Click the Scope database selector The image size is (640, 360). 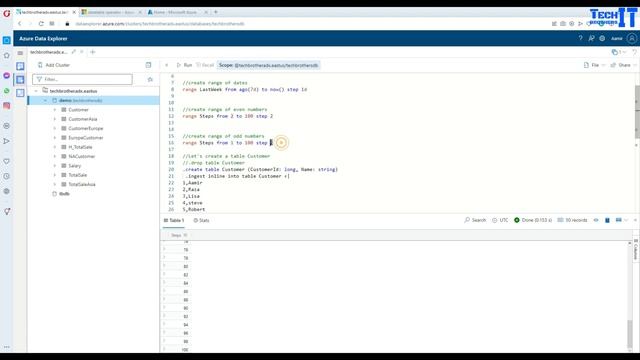269,65
